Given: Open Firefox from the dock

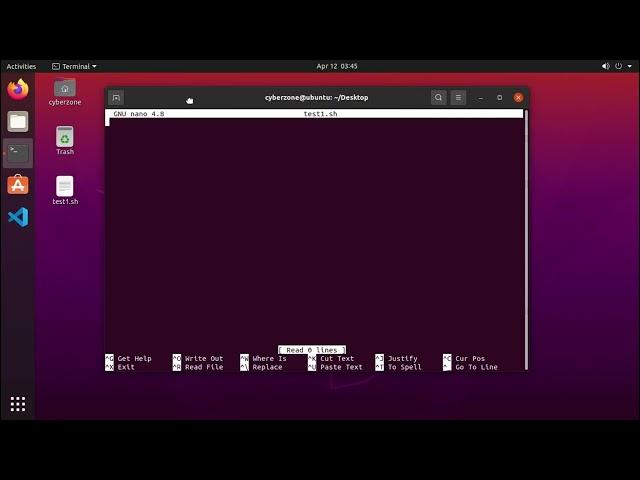Looking at the screenshot, I should pos(18,89).
